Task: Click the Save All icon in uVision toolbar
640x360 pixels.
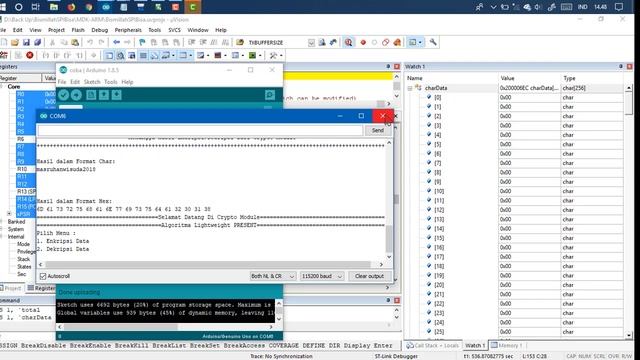Action: 38,42
